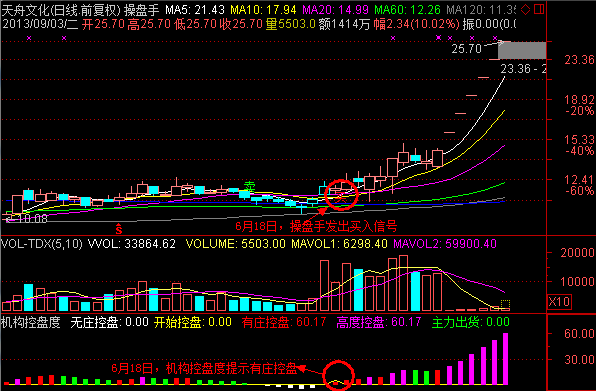This screenshot has width=596, height=391.
Task: Click the volume value 量5503.0
Action: [291, 24]
